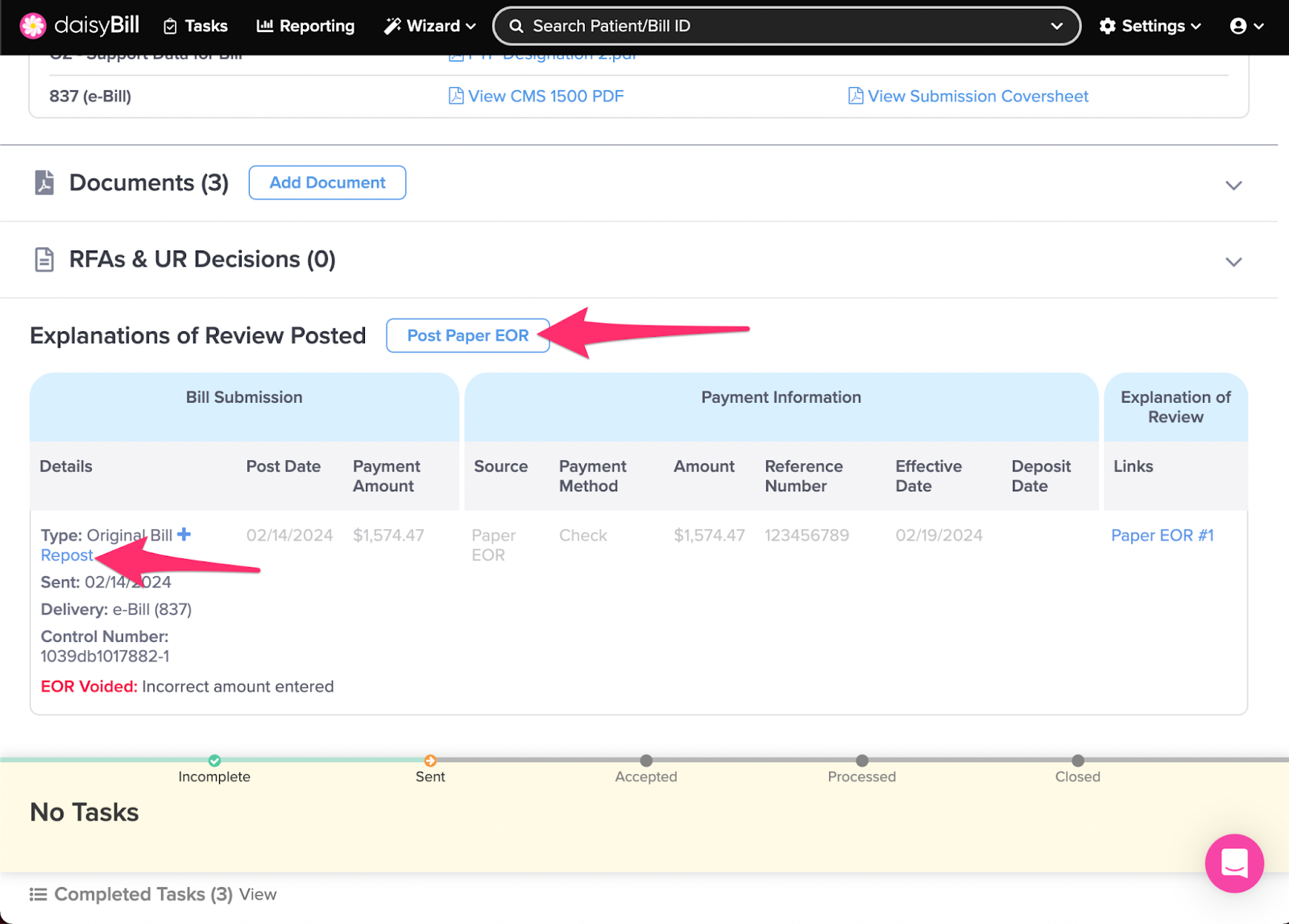Click the blue plus icon beside Original Bill
The image size is (1289, 924).
184,534
